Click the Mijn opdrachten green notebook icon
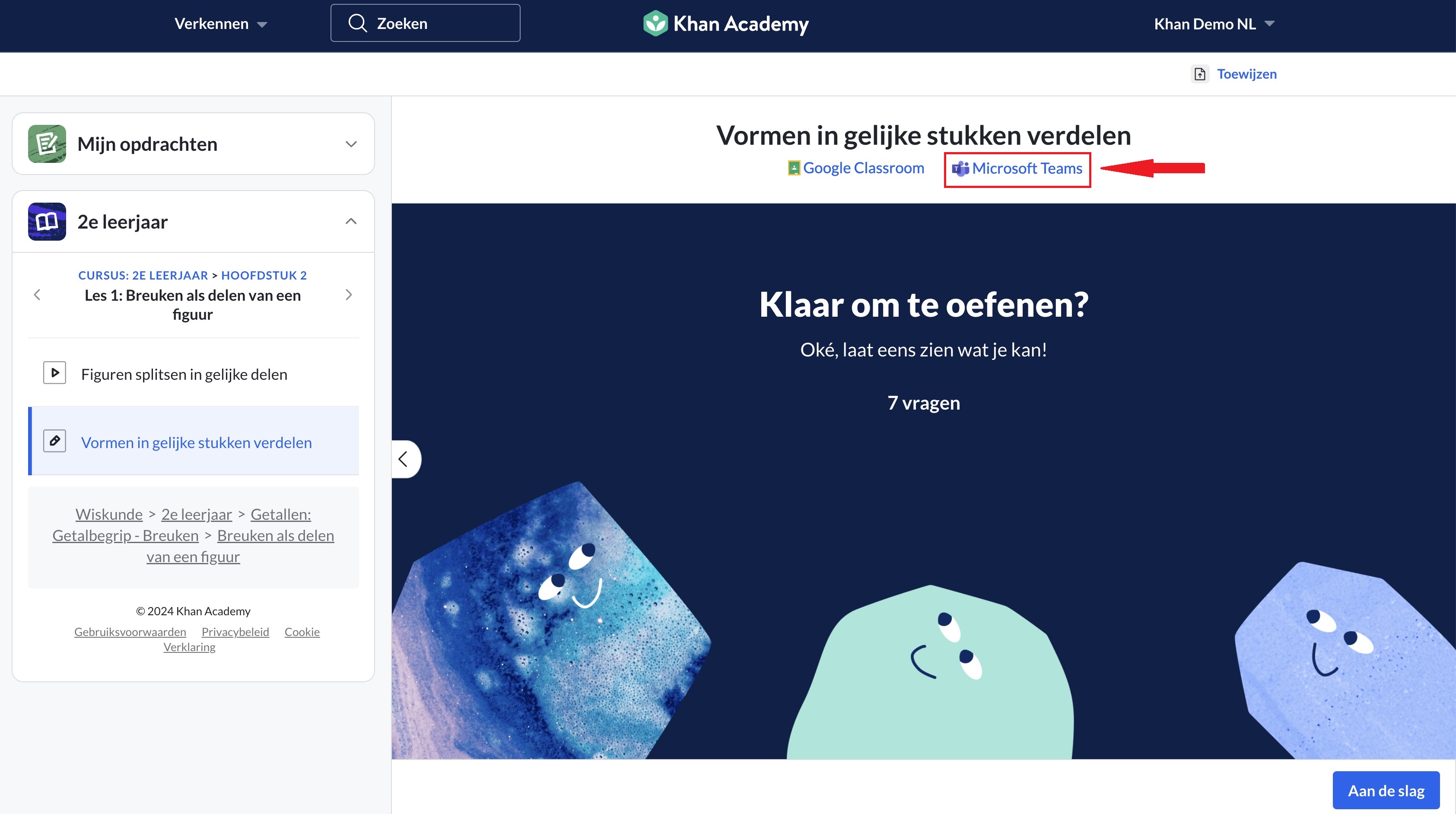1456x814 pixels. point(47,143)
